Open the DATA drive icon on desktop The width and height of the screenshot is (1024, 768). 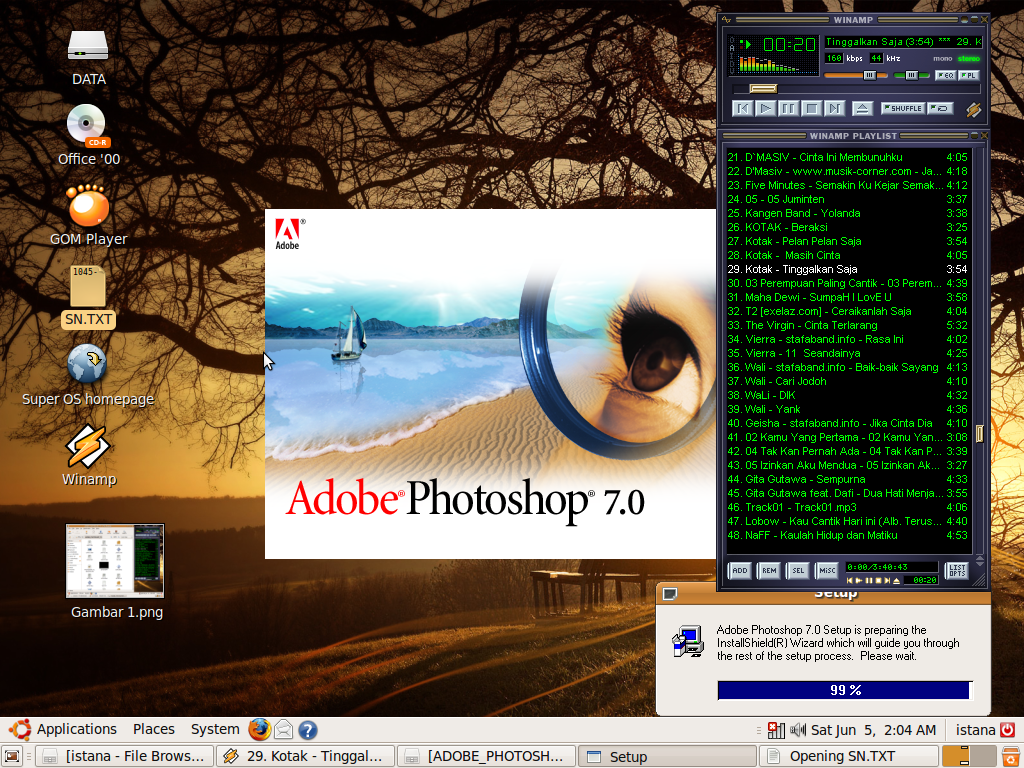point(88,45)
